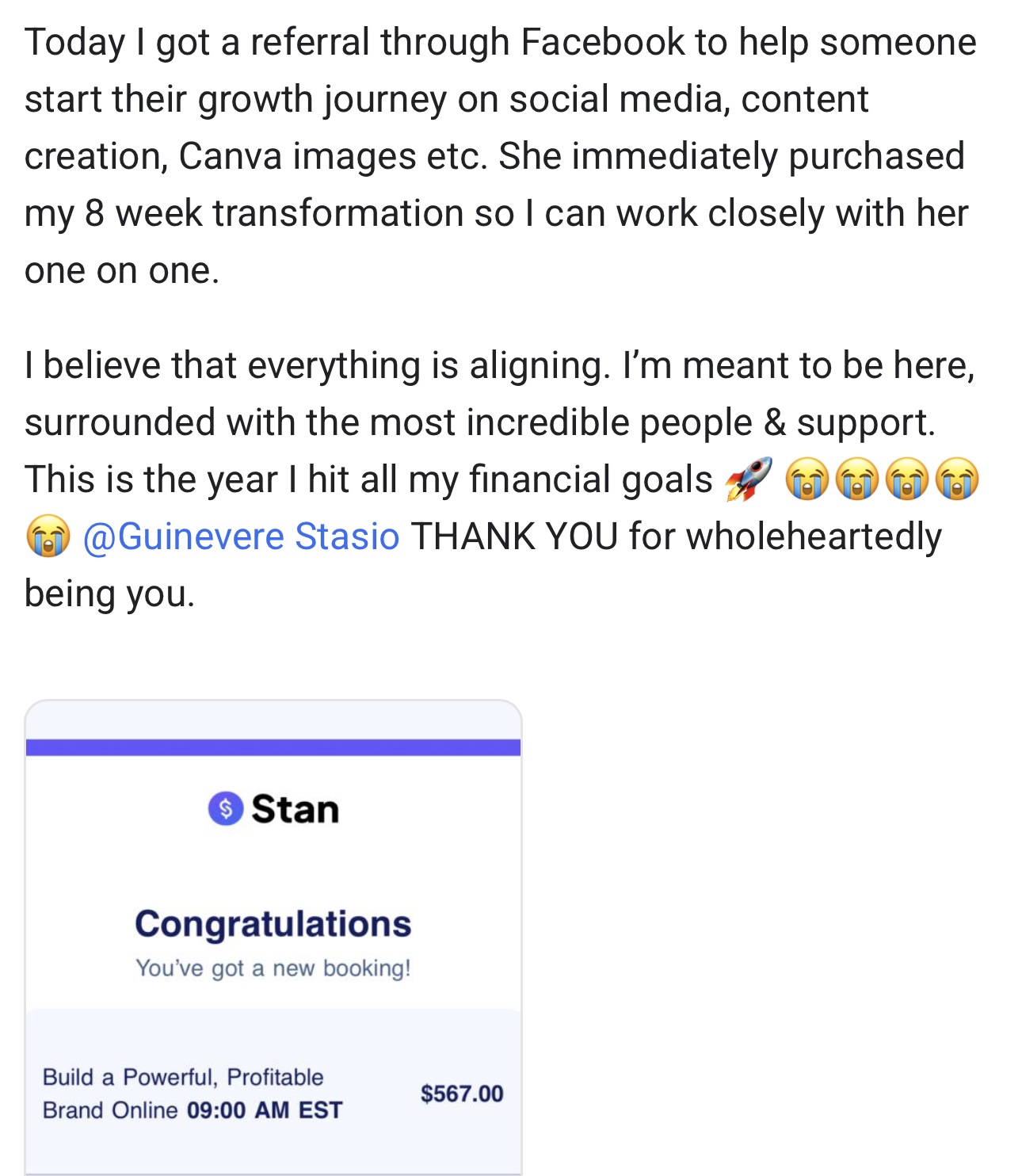Click the purple banner bar atop the image
1022x1176 pixels.
tap(273, 747)
